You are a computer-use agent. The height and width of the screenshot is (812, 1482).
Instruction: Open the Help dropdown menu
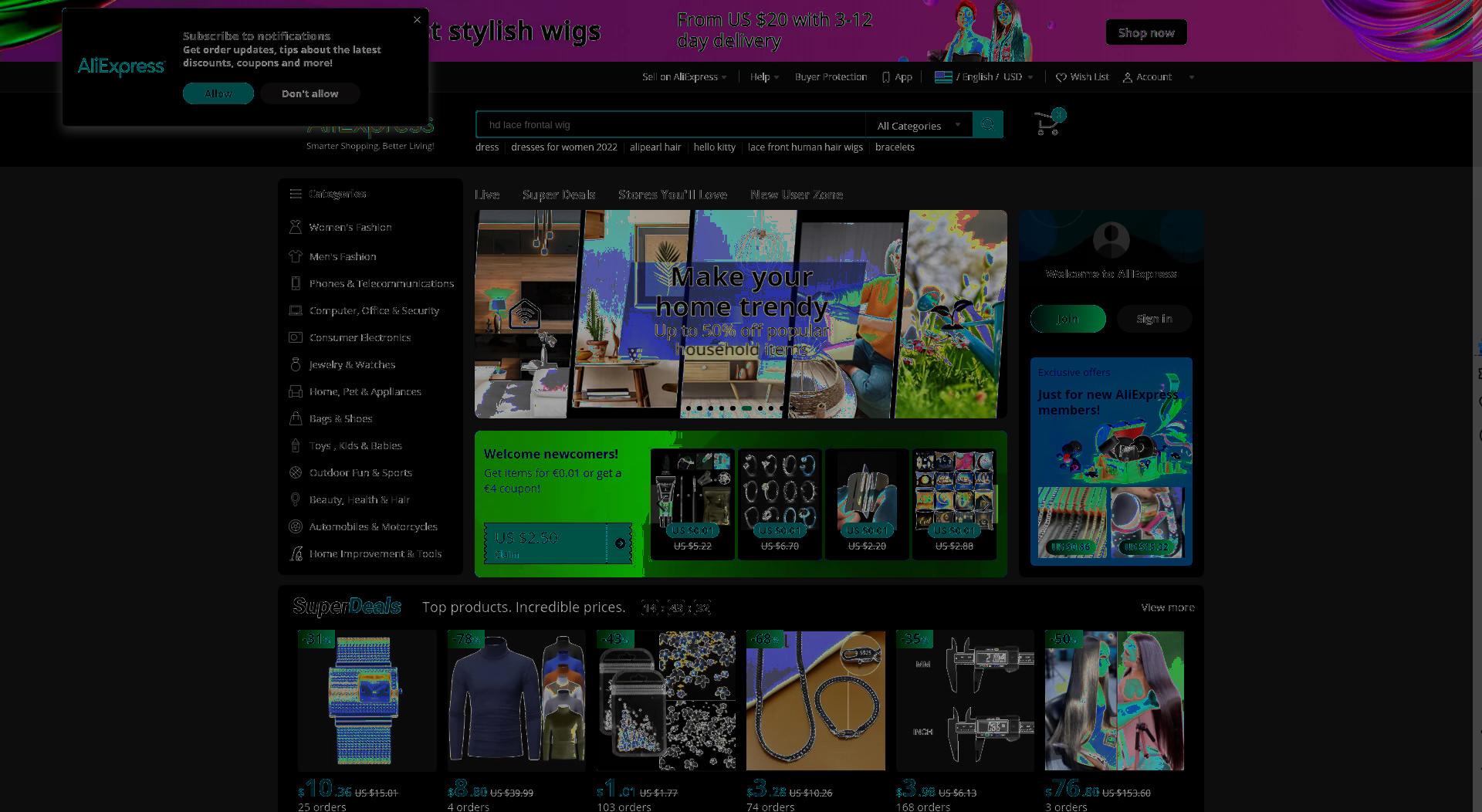tap(764, 77)
